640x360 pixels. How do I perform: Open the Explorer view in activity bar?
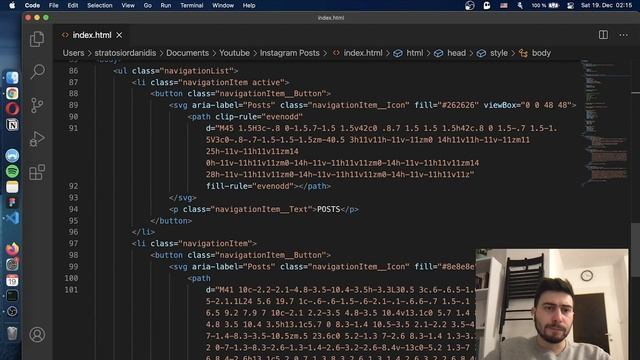(x=37, y=39)
